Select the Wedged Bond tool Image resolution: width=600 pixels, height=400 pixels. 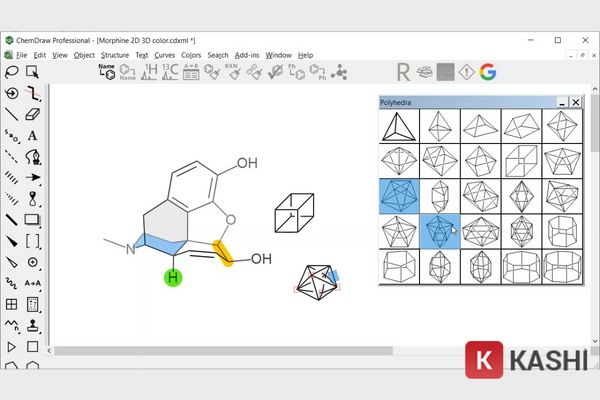[x=11, y=241]
